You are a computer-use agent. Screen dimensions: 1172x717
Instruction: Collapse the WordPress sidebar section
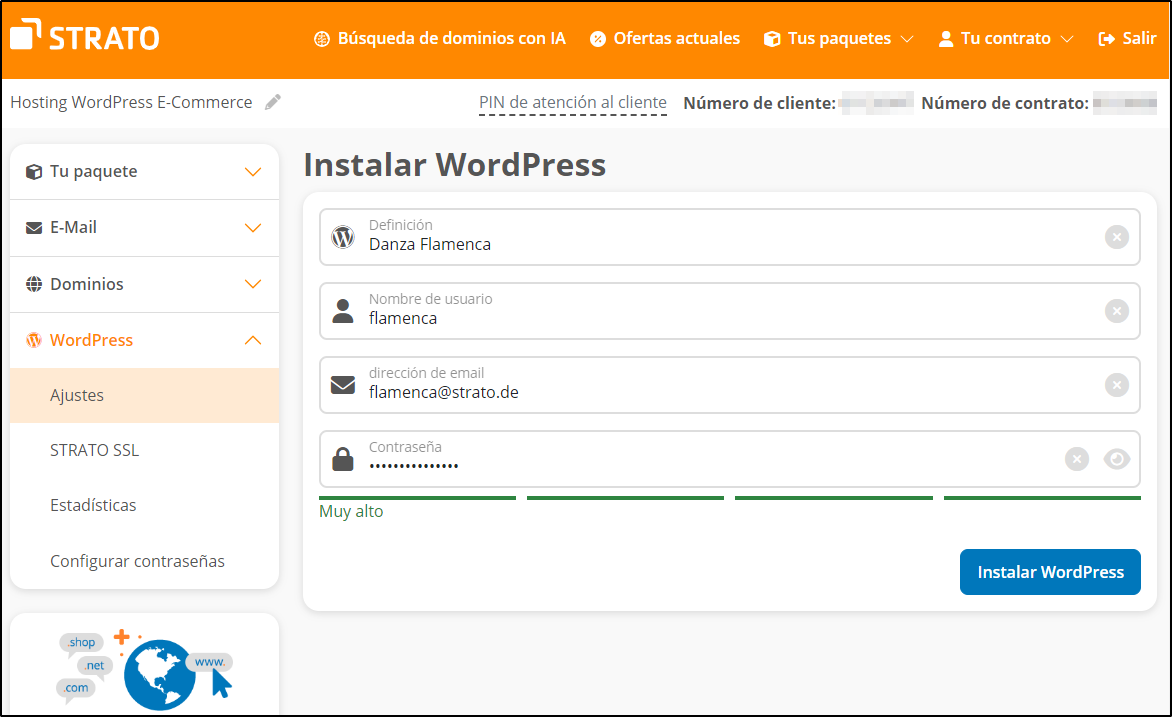click(253, 340)
